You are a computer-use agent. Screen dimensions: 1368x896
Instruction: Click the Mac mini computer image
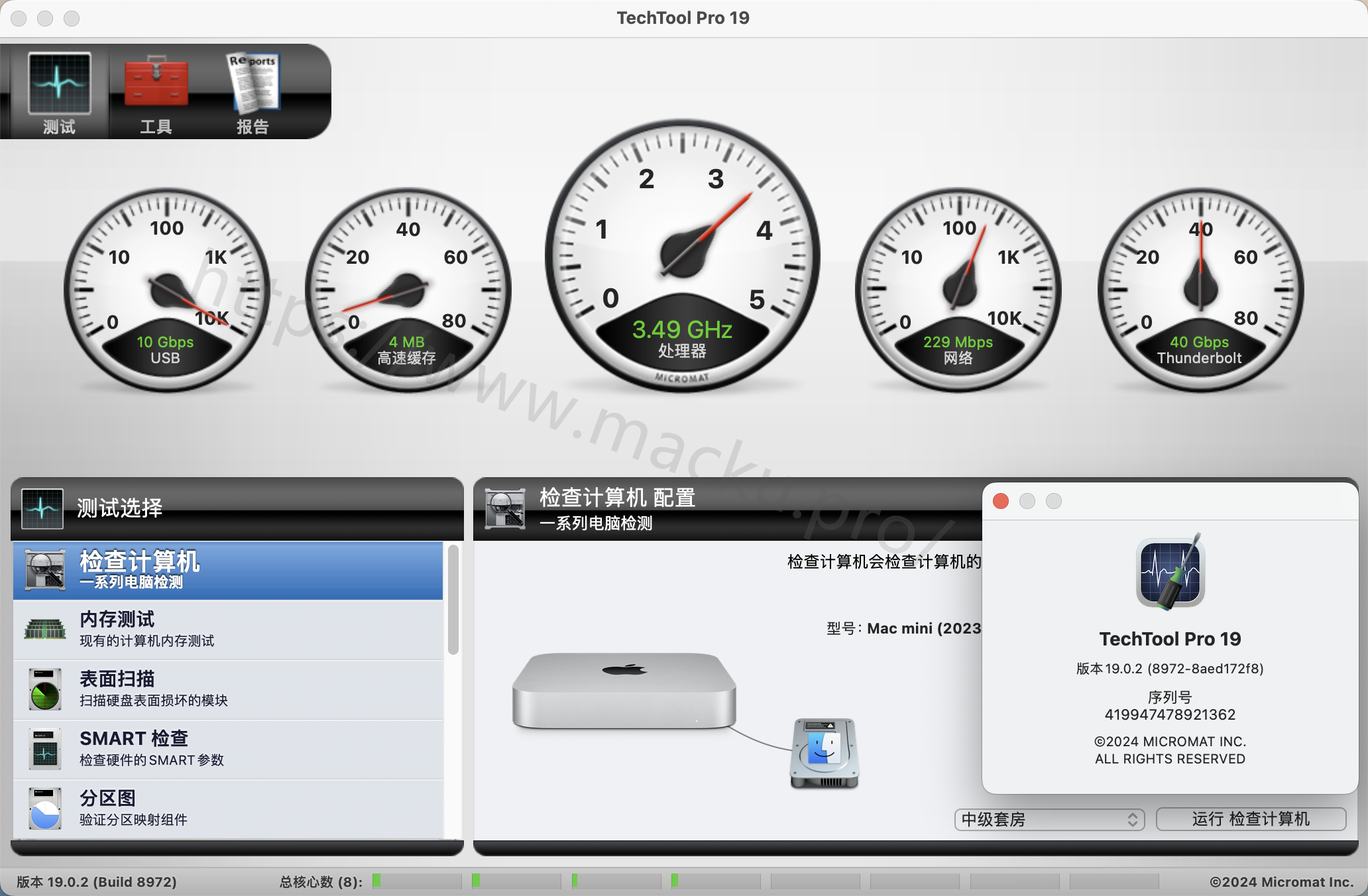[x=624, y=691]
